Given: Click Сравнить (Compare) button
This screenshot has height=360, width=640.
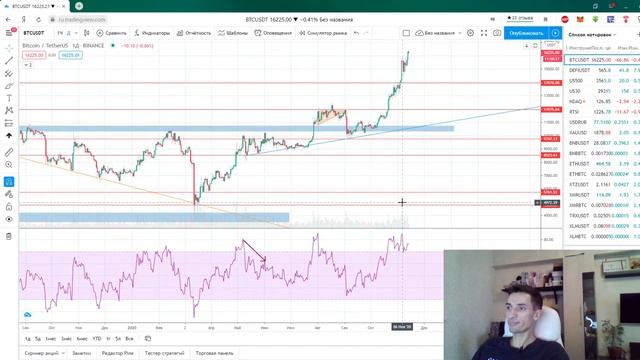Looking at the screenshot, I should point(111,33).
